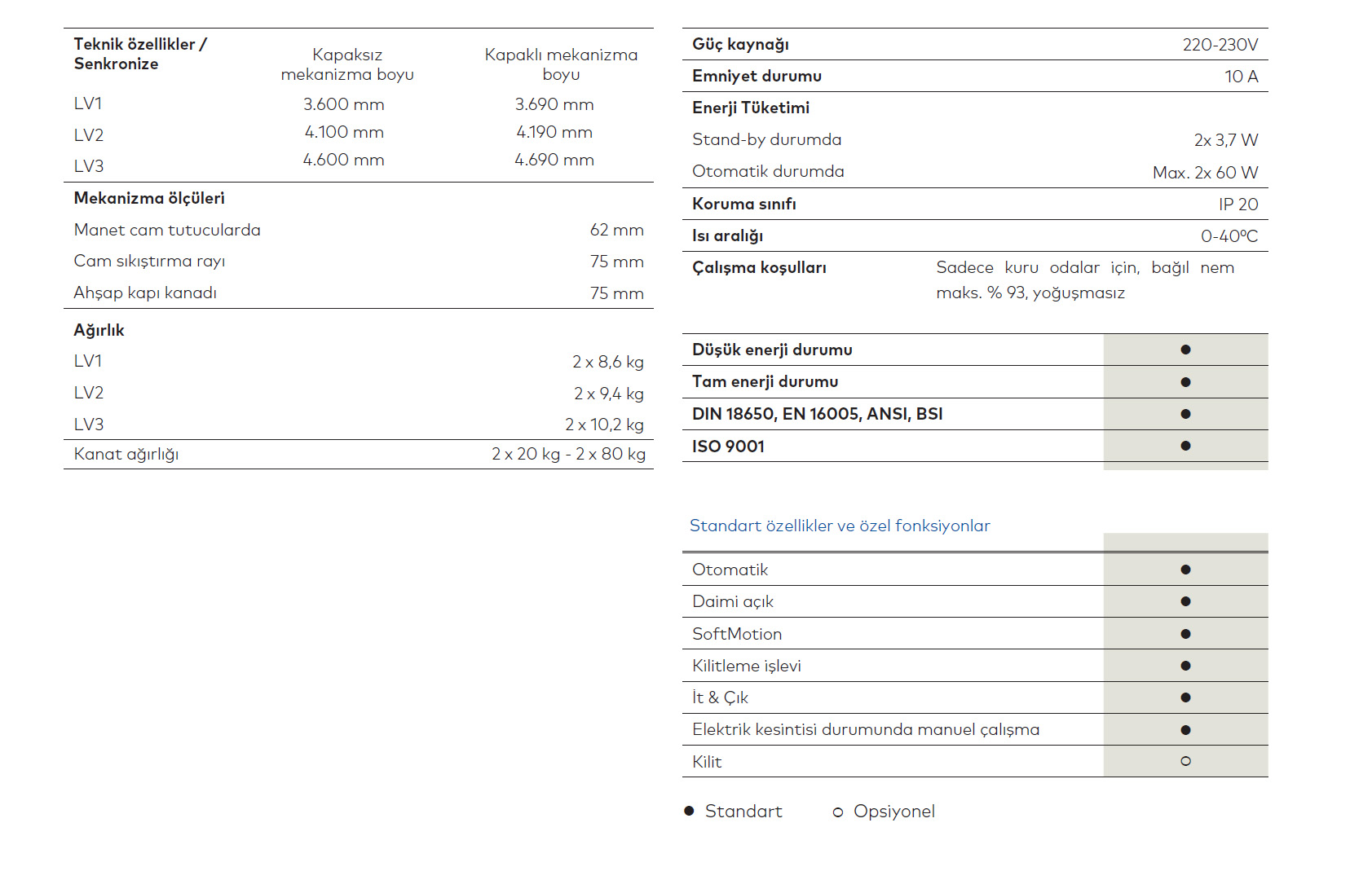The width and height of the screenshot is (1372, 880).
Task: Click the Standart özellikler ve özel fonksiyonlar heading
Action: tap(840, 526)
